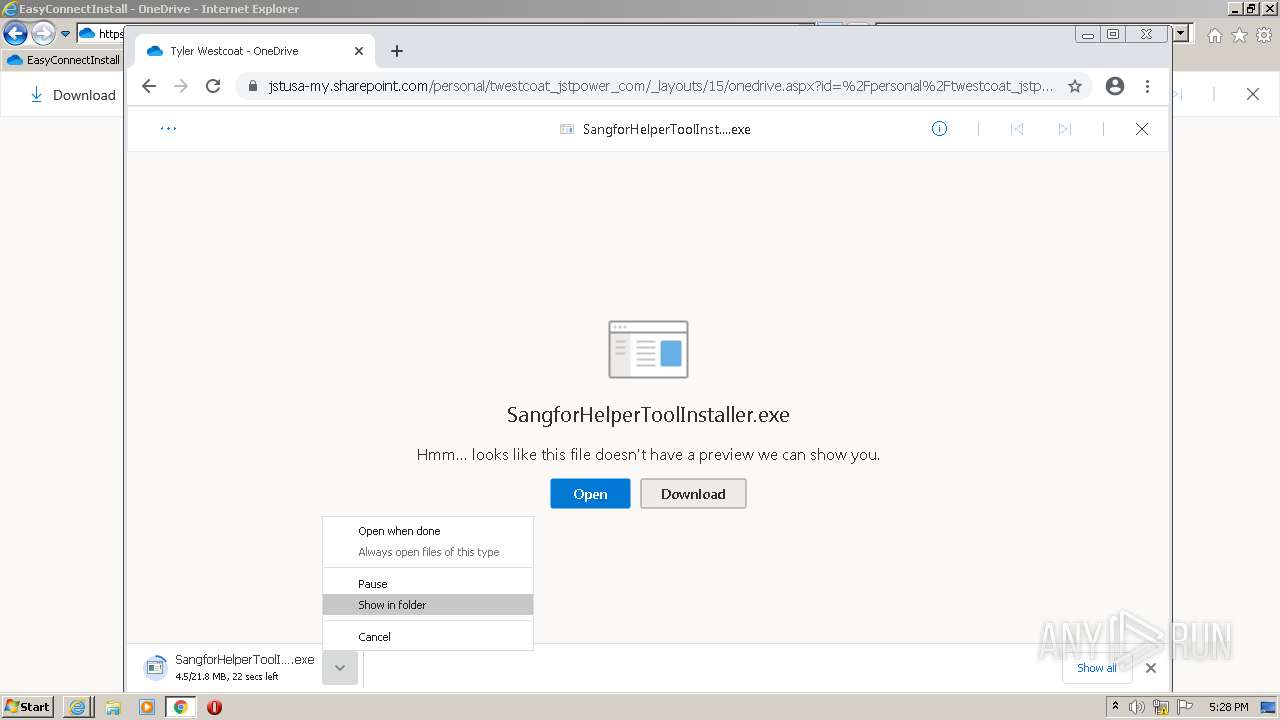The height and width of the screenshot is (720, 1280).
Task: Open the file explorer taskbar icon
Action: click(113, 707)
